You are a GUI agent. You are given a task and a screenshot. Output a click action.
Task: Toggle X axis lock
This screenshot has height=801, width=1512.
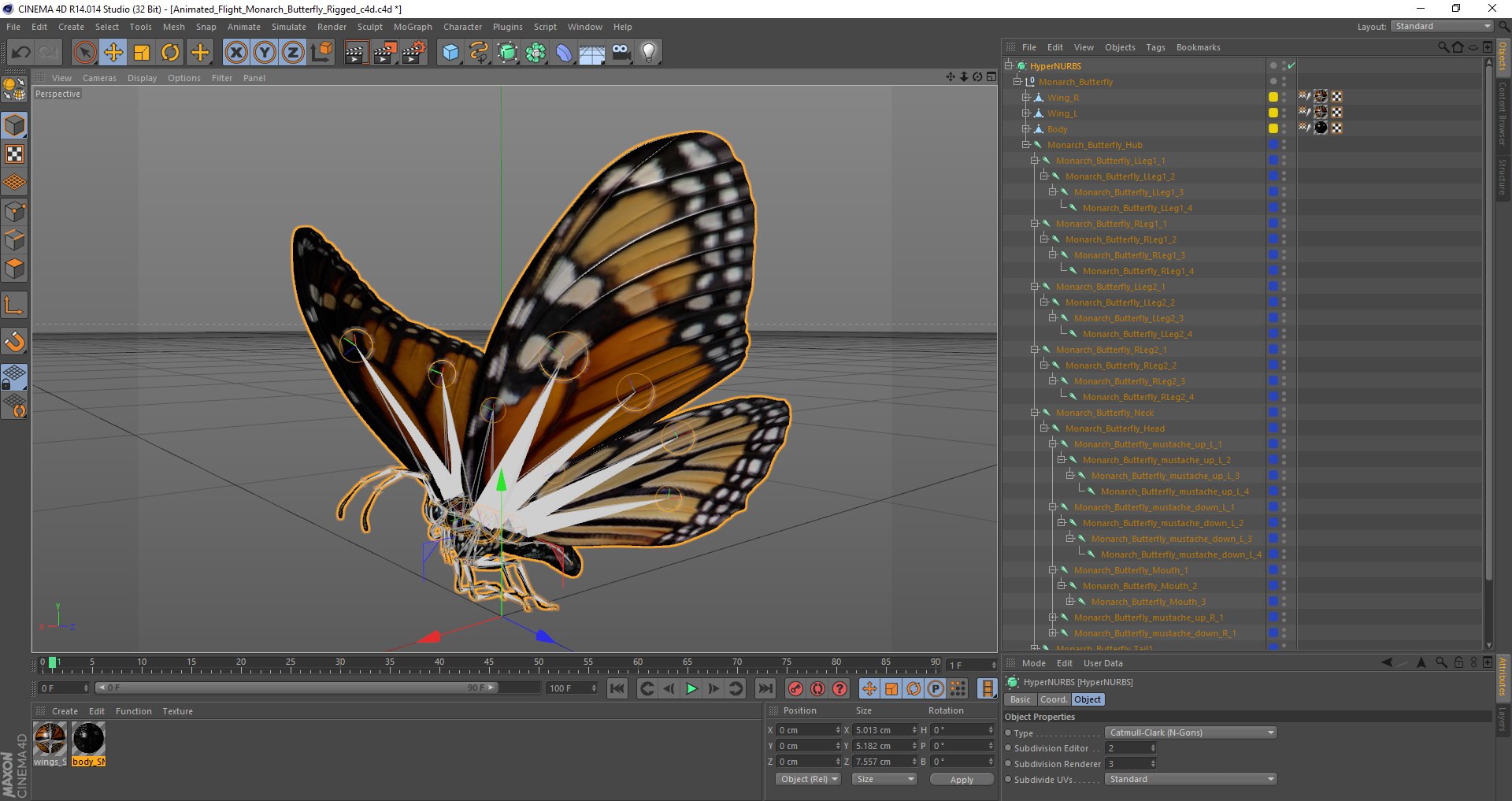coord(236,53)
